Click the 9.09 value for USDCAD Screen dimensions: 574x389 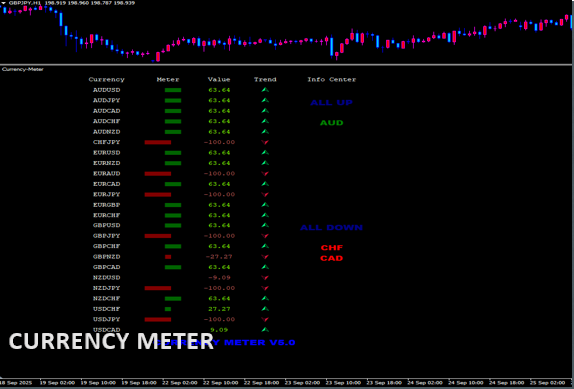(x=219, y=330)
